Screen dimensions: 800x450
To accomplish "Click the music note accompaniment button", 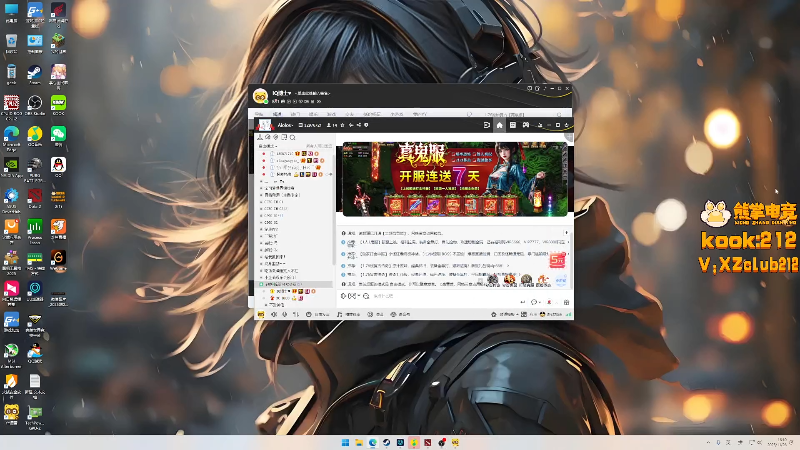I will (348, 314).
